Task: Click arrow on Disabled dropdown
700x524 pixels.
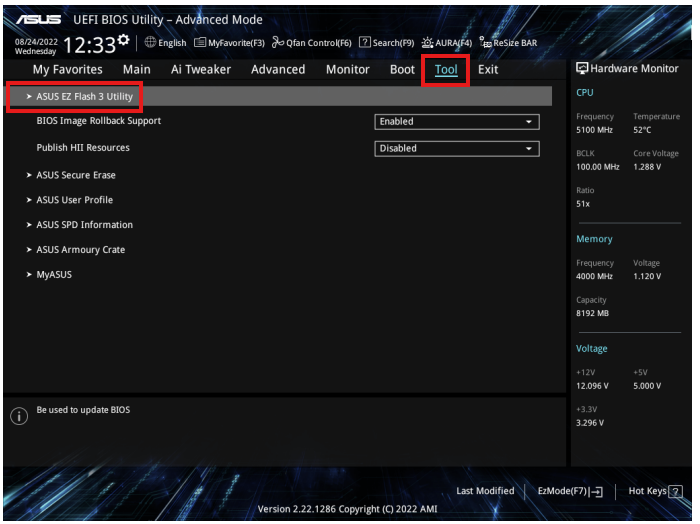Action: coord(529,149)
